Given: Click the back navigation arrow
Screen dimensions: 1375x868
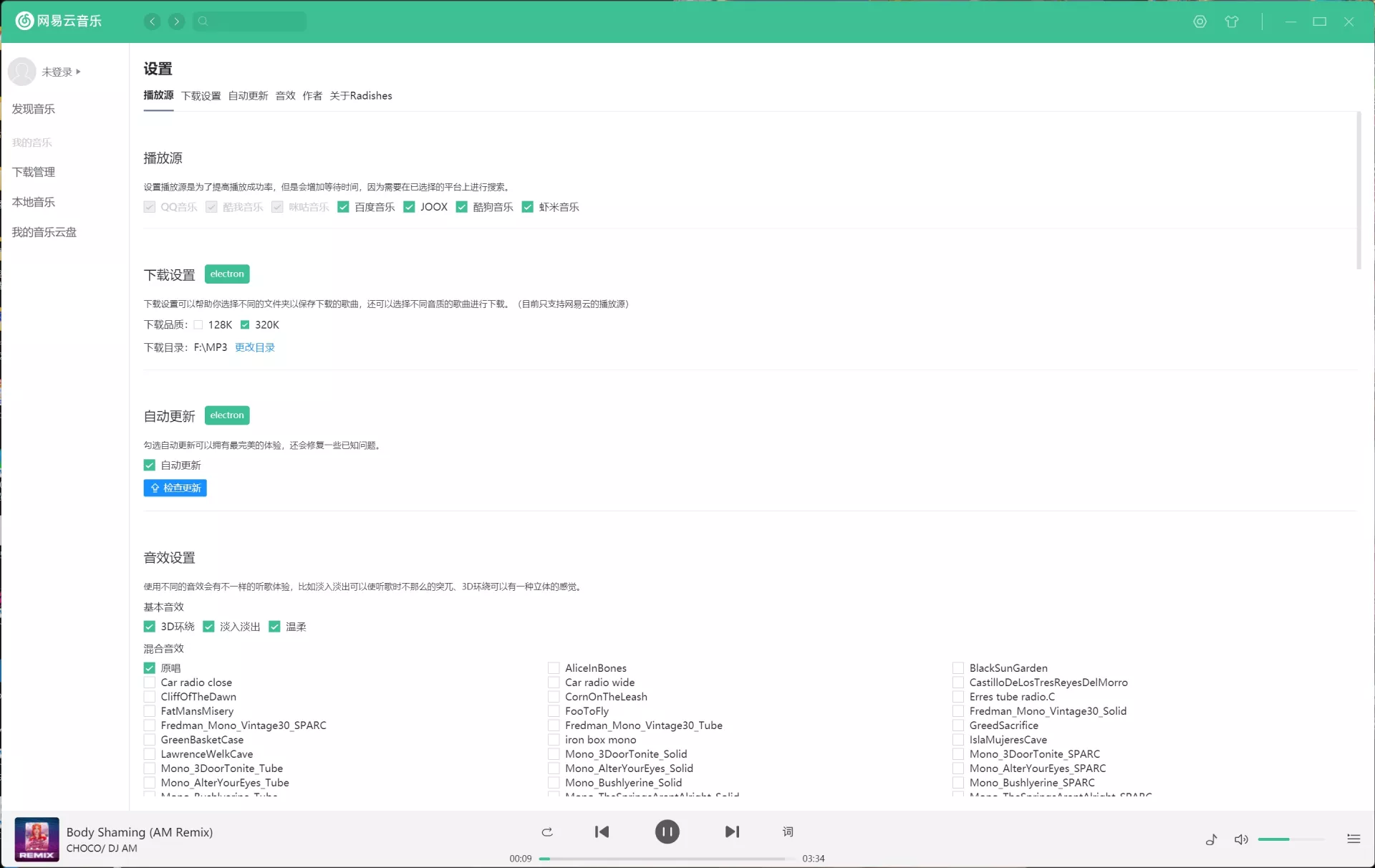Looking at the screenshot, I should pos(153,21).
